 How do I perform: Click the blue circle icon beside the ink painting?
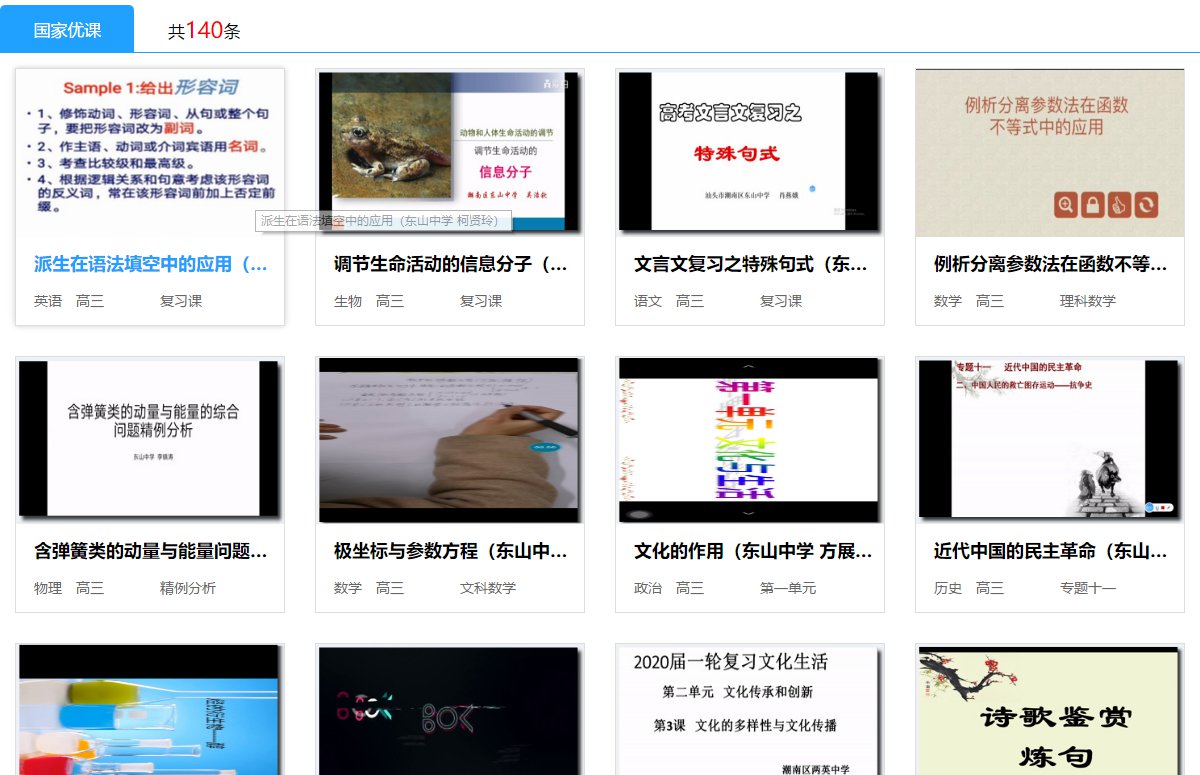click(x=1151, y=508)
